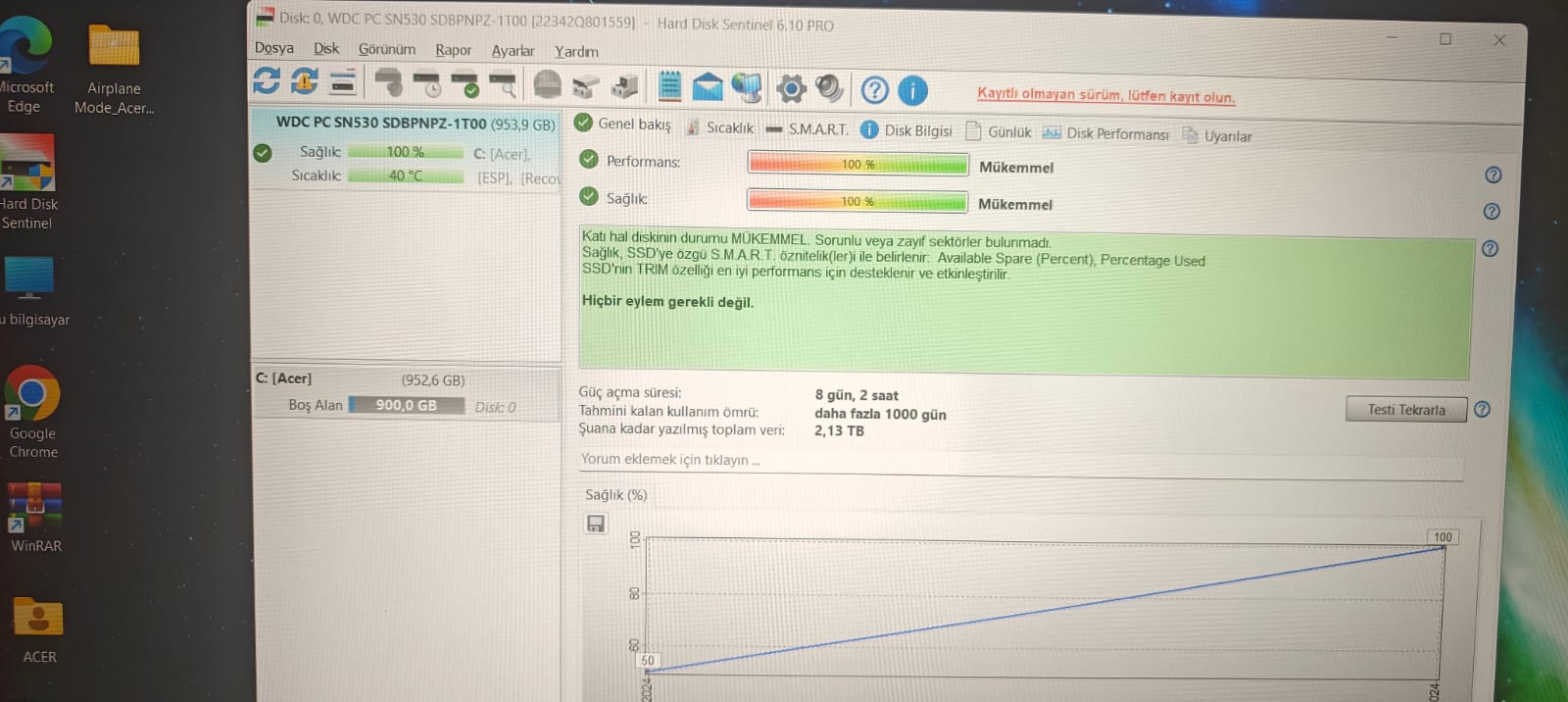Click the envelope email icon in toolbar

click(x=707, y=87)
